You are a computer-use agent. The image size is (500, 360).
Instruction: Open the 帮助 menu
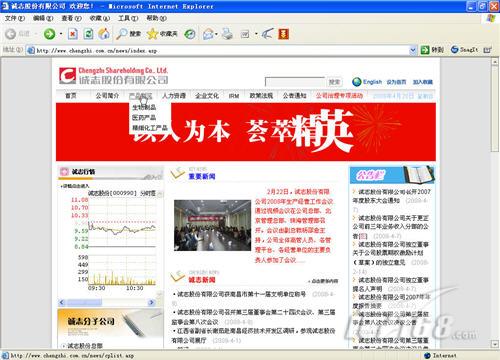pos(156,18)
